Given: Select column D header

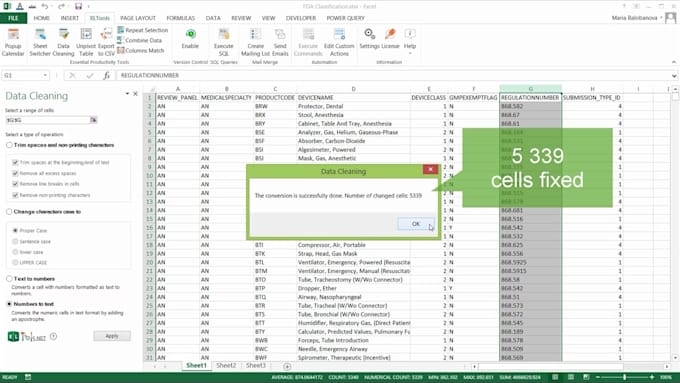Looking at the screenshot, I should (353, 89).
